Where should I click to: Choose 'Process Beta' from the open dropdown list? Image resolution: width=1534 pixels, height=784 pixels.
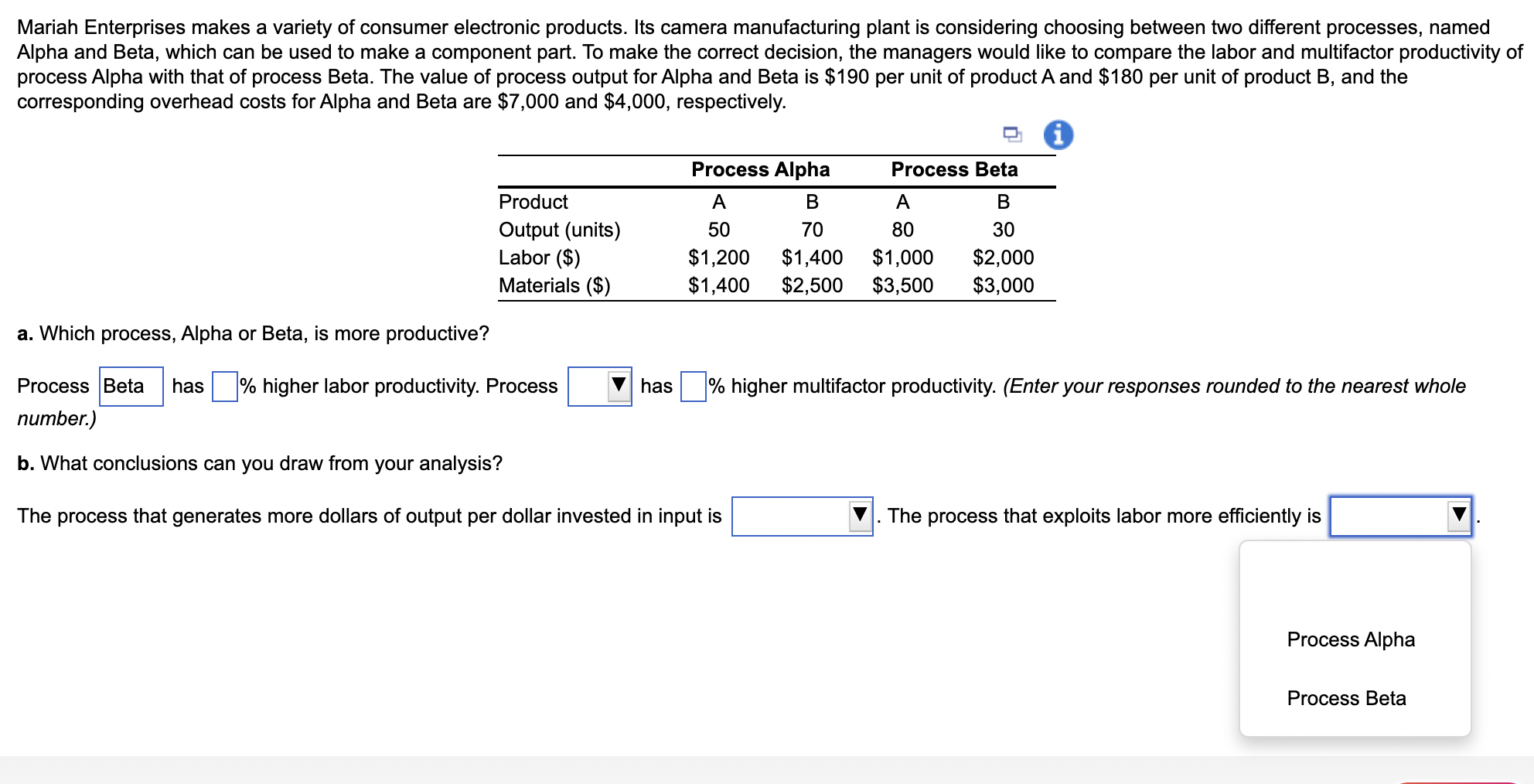point(1345,697)
